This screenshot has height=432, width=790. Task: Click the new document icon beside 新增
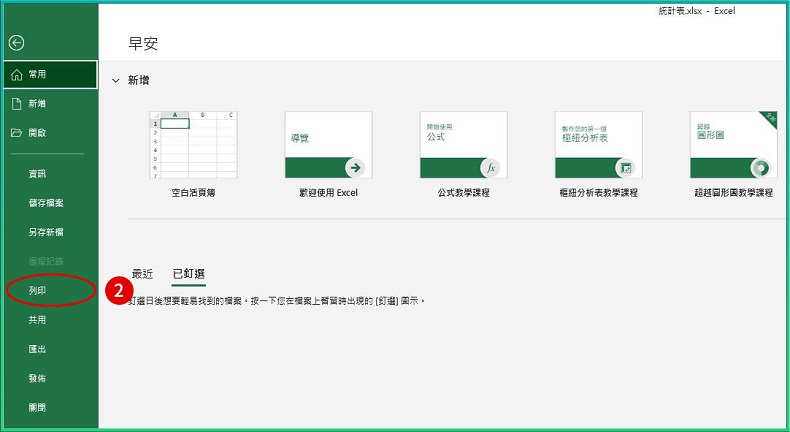(17, 104)
